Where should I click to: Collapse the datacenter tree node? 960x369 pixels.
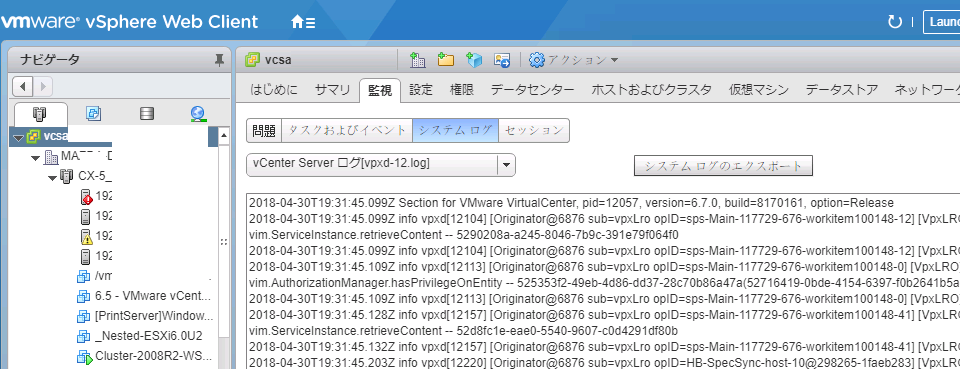pos(36,158)
